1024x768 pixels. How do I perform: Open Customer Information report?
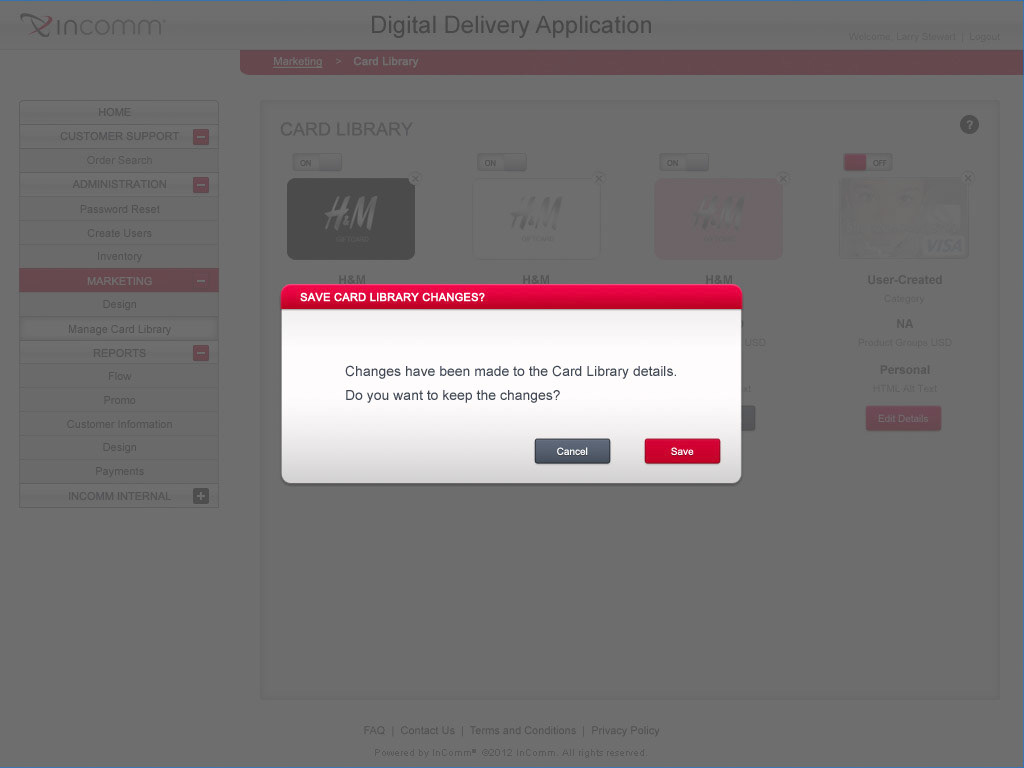[x=119, y=424]
